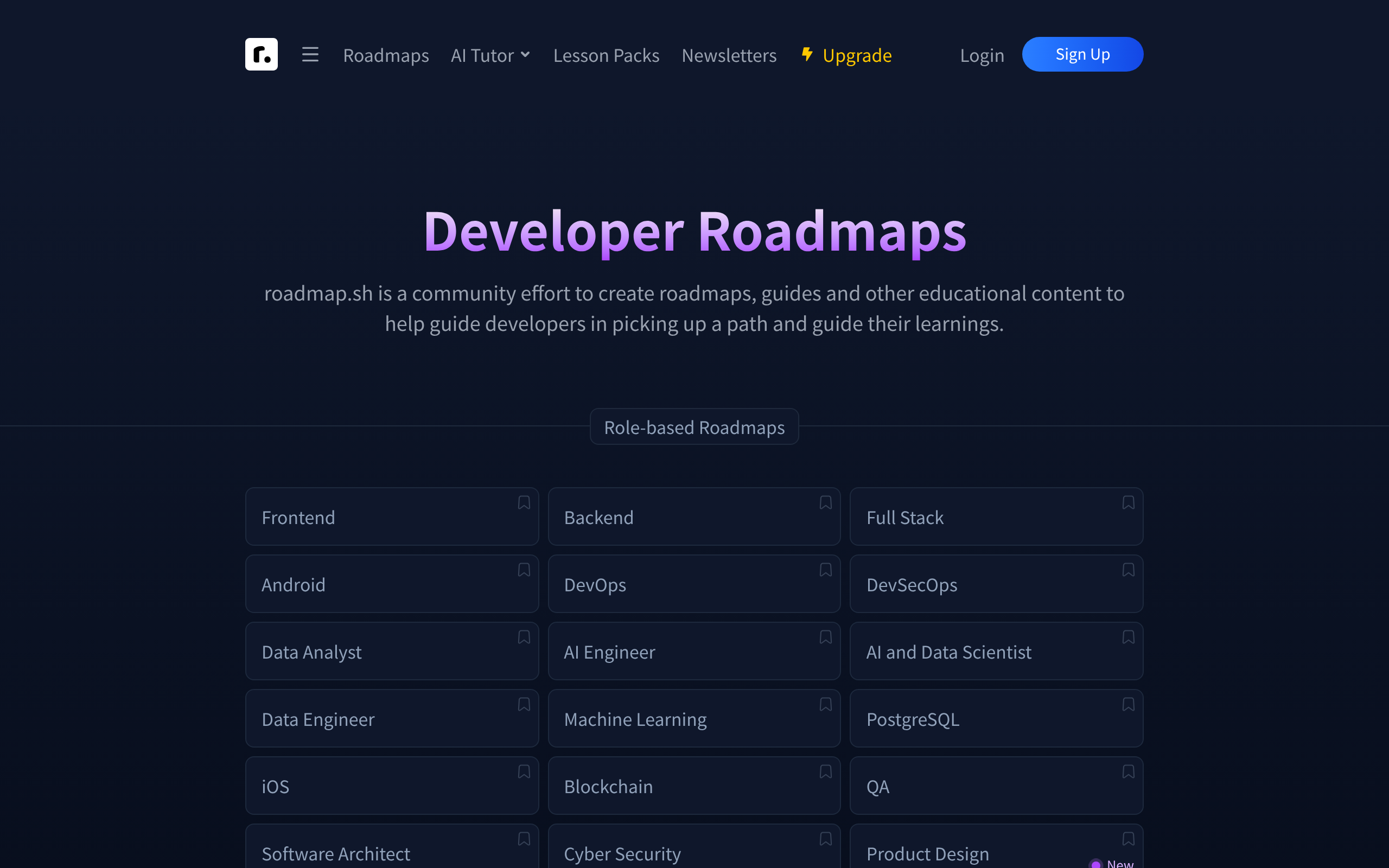Screen dimensions: 1389x868
Task: Click the Login link
Action: 982,55
